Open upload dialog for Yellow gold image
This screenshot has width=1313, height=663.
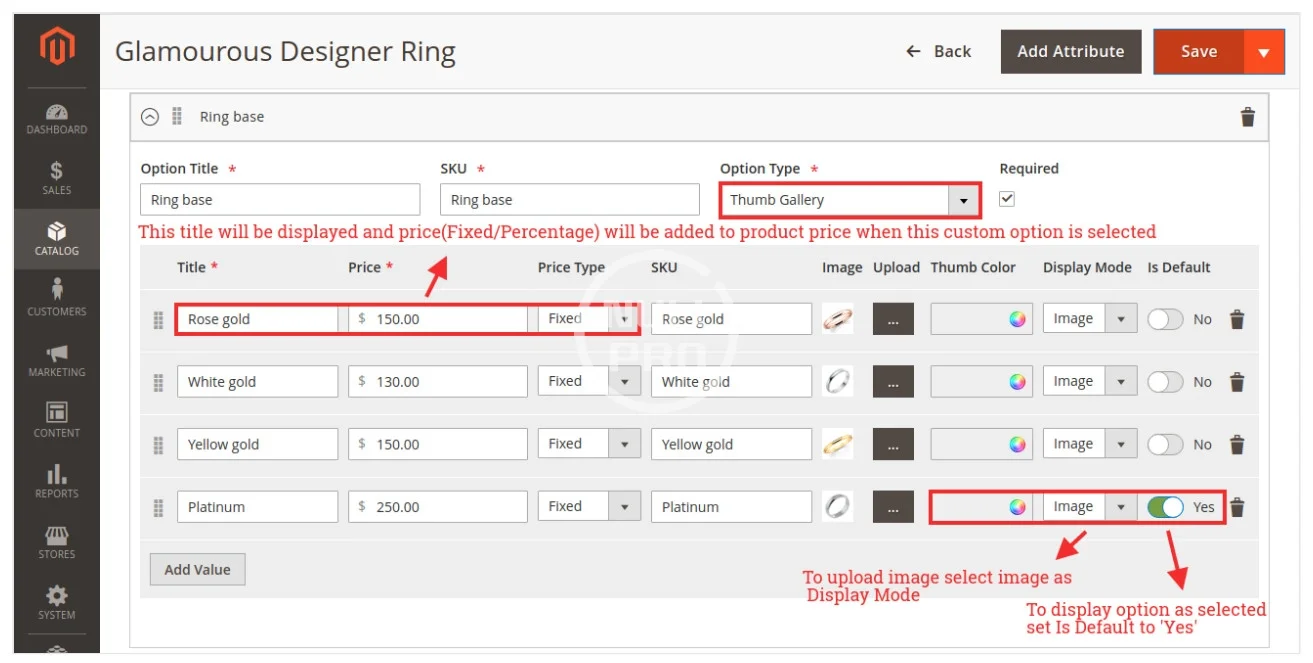pyautogui.click(x=893, y=445)
